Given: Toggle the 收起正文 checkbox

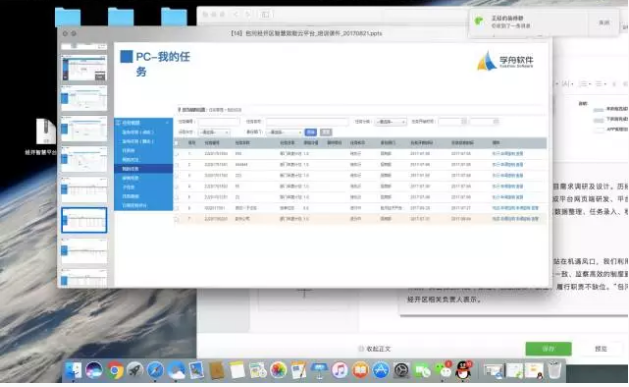Looking at the screenshot, I should click(361, 349).
